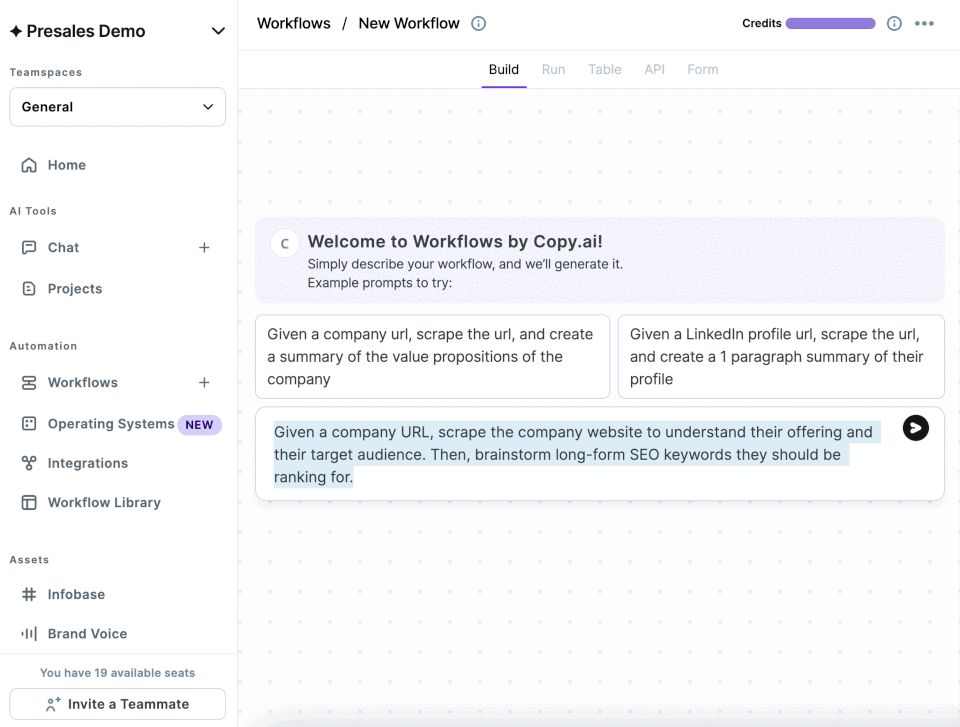Click the Copy.ai C avatar icon
The image size is (960, 727).
coord(285,243)
